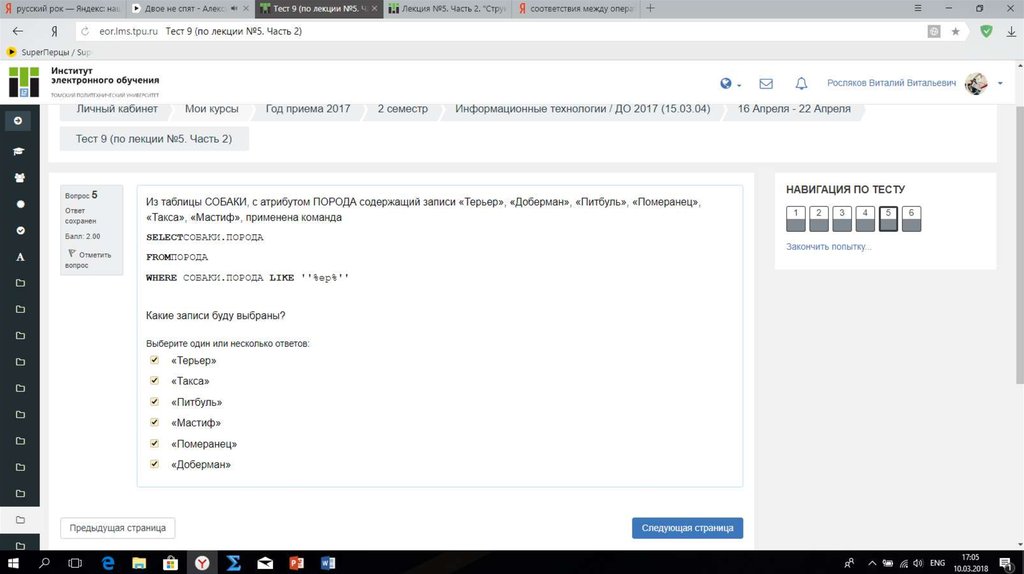Open SuperПерцы bookmark in bookmarks bar

coord(49,52)
